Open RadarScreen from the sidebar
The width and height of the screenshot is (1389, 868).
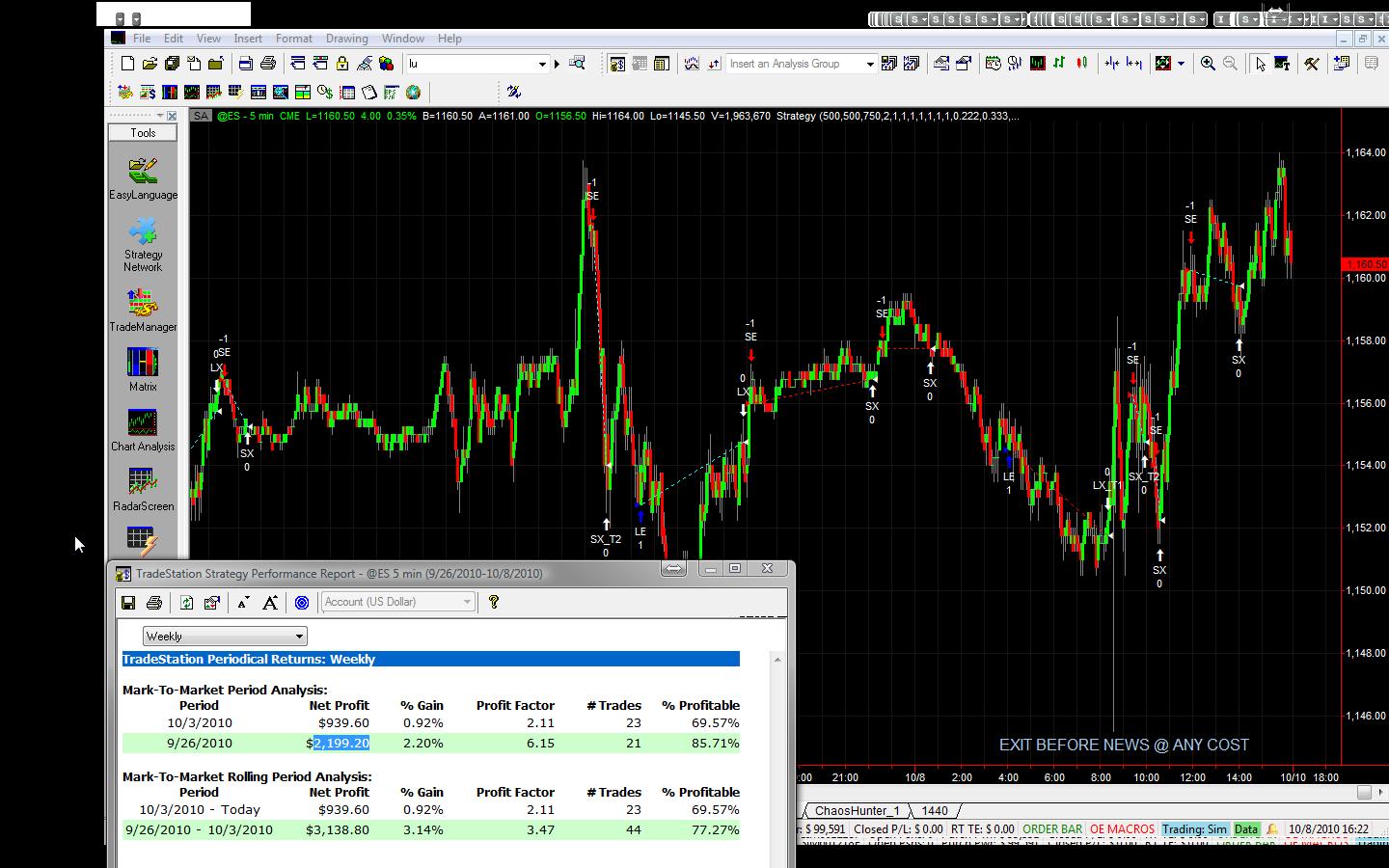coord(143,490)
